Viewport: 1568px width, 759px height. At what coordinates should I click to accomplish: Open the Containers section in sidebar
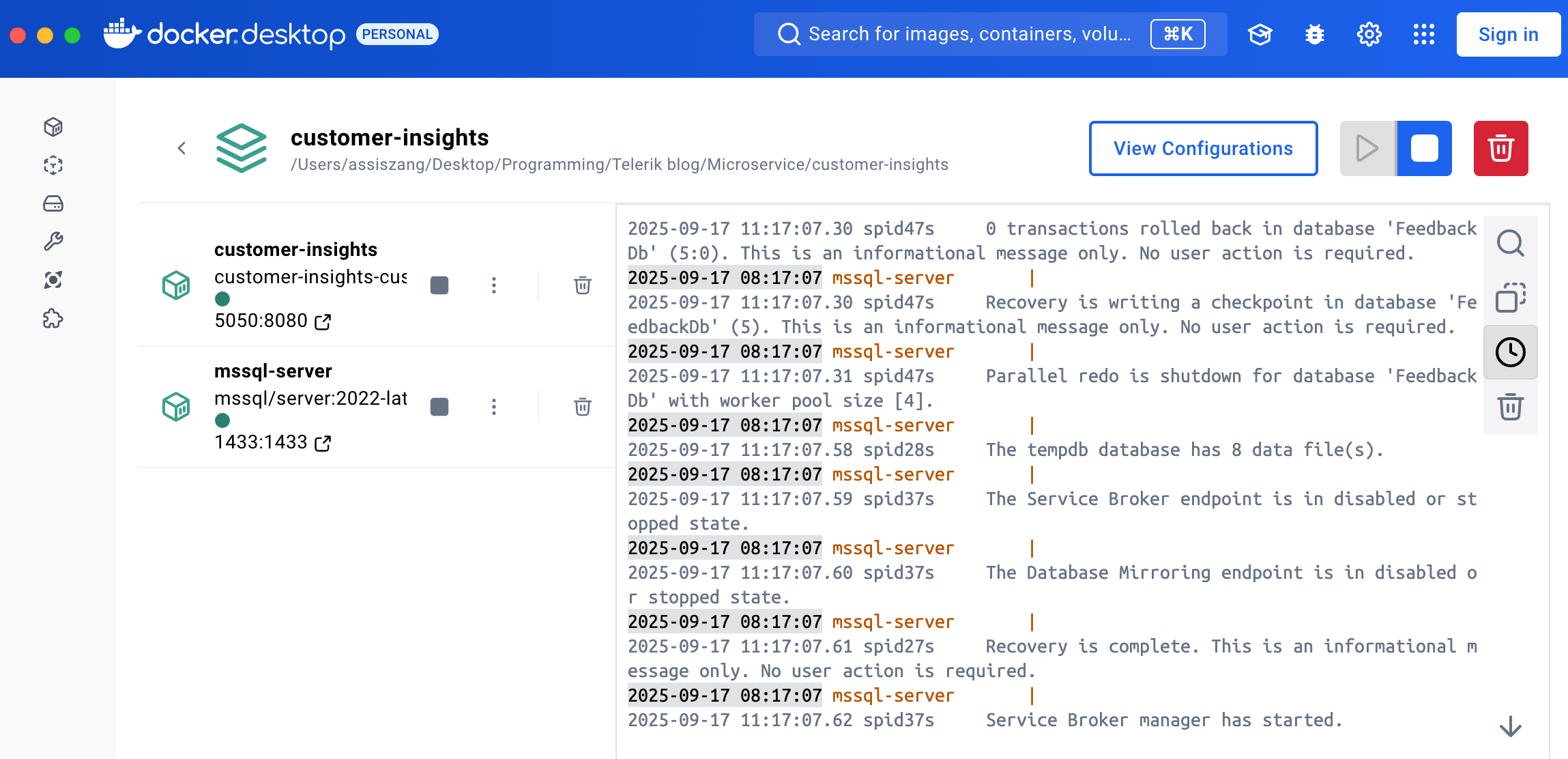click(53, 127)
